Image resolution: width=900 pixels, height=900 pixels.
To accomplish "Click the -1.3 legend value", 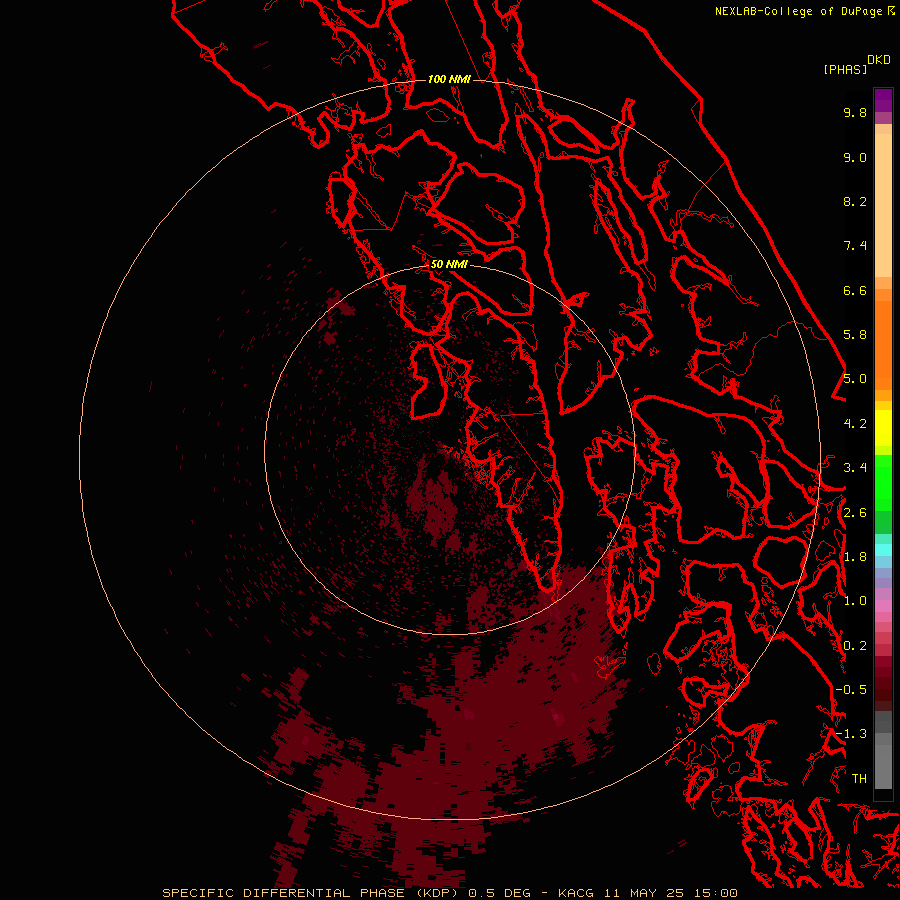I will coord(851,734).
